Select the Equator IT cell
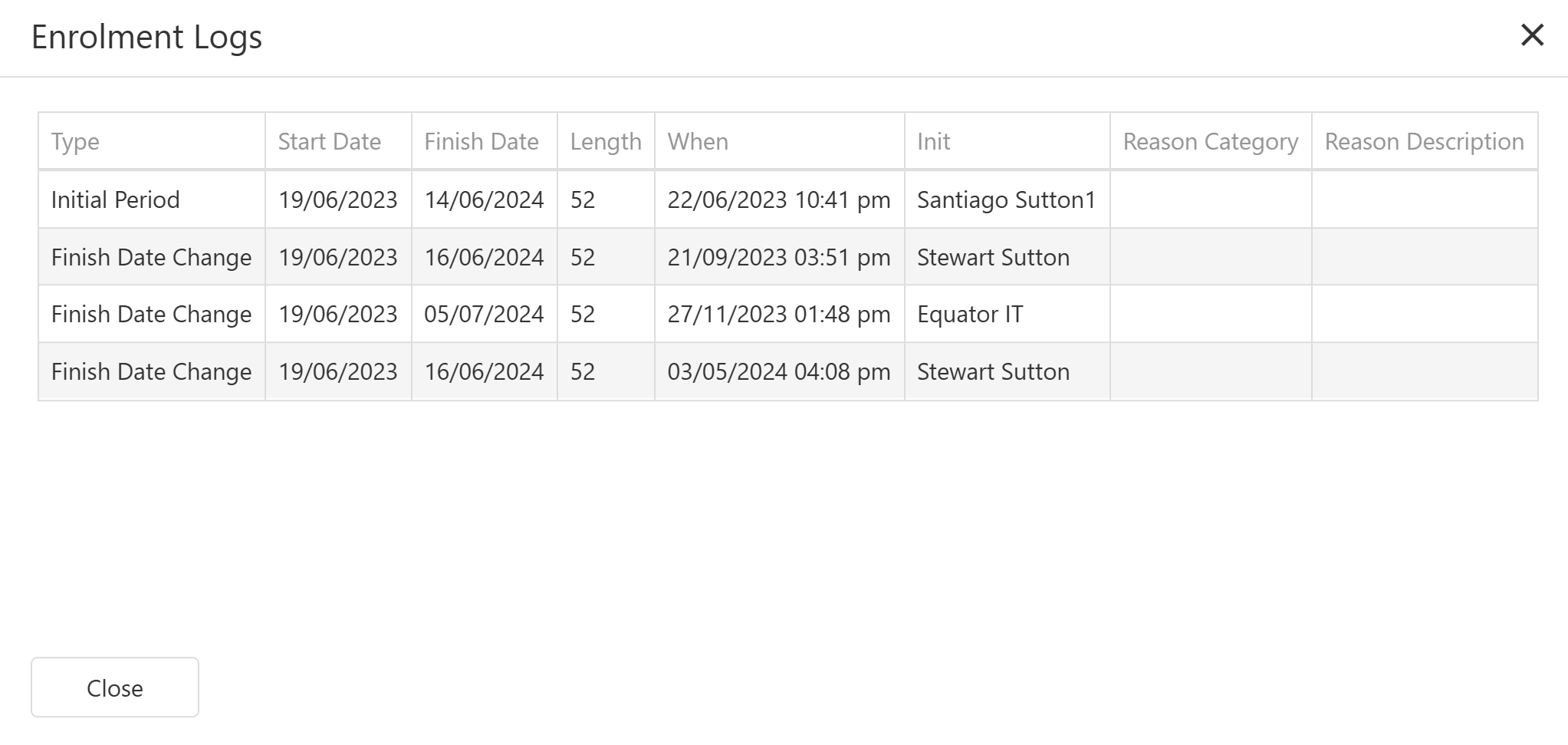This screenshot has width=1568, height=745. pyautogui.click(x=970, y=315)
